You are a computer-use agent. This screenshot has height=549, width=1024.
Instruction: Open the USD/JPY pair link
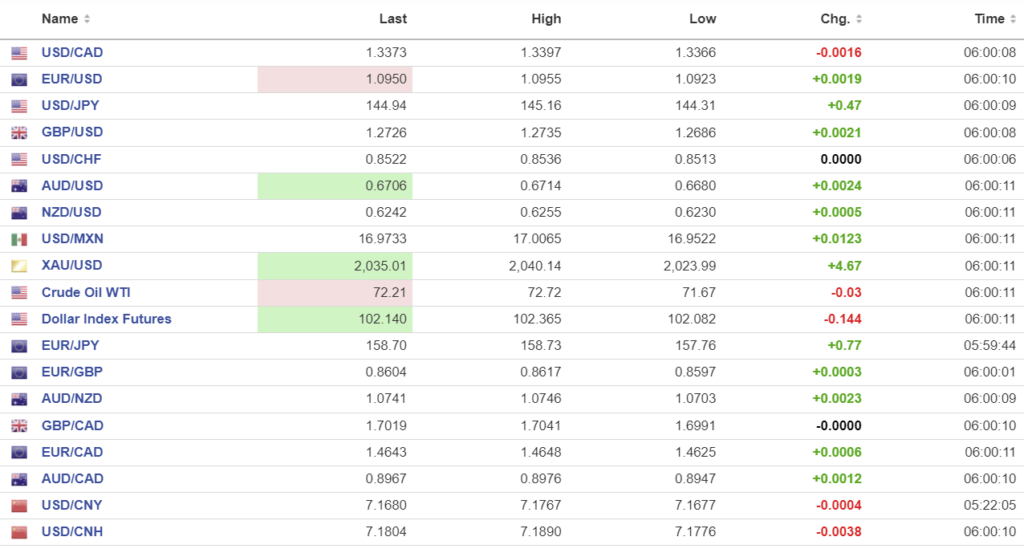coord(70,106)
